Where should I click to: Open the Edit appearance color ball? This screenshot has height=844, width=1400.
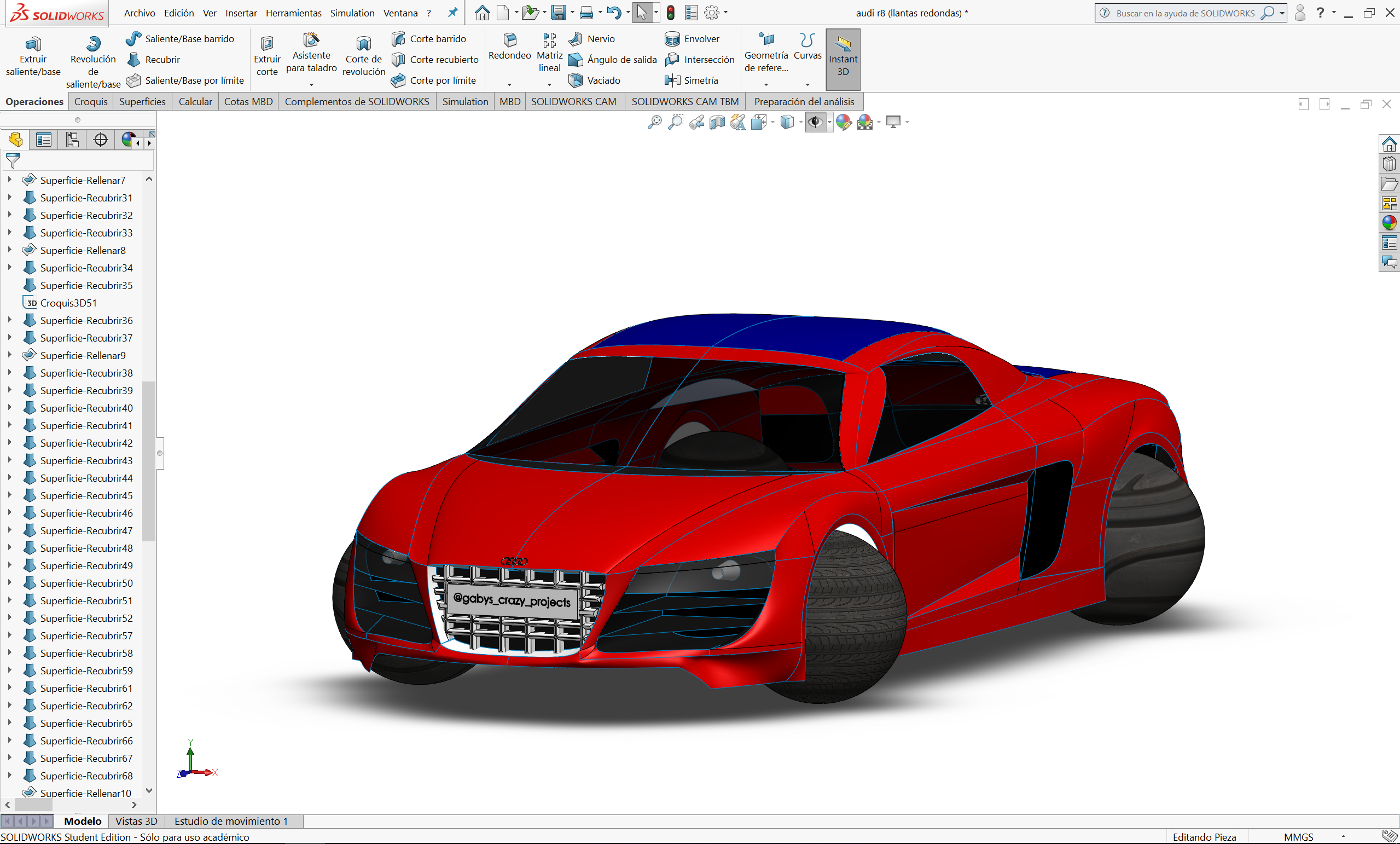pyautogui.click(x=843, y=122)
